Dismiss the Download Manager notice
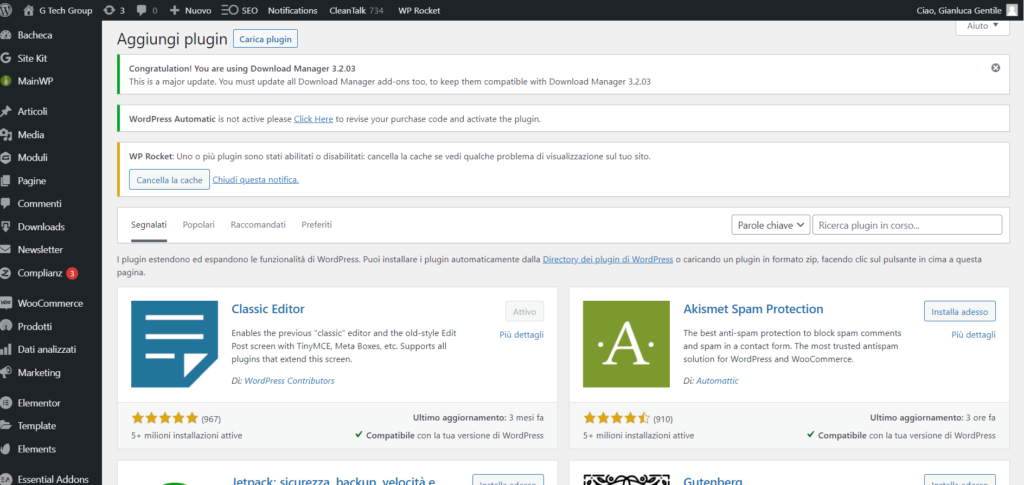Screen dimensions: 1024x485 (995, 68)
